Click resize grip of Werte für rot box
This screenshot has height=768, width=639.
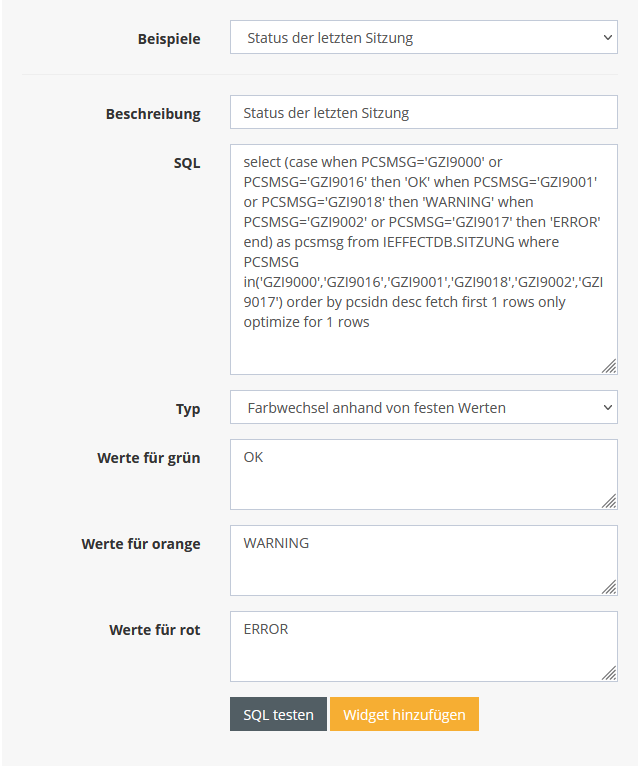click(x=609, y=673)
